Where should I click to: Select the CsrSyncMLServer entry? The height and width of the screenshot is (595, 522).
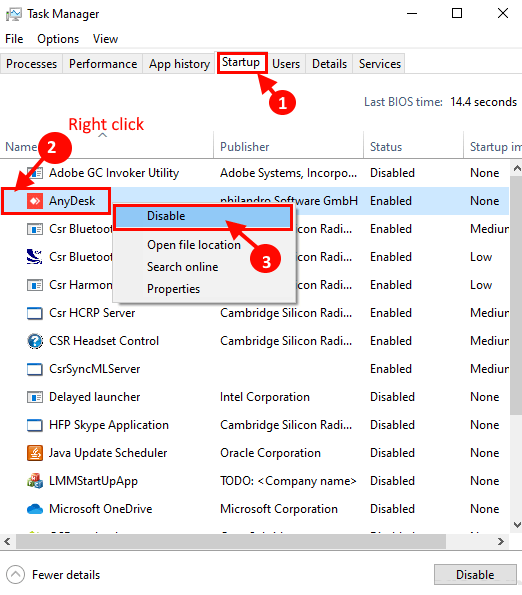pos(95,369)
